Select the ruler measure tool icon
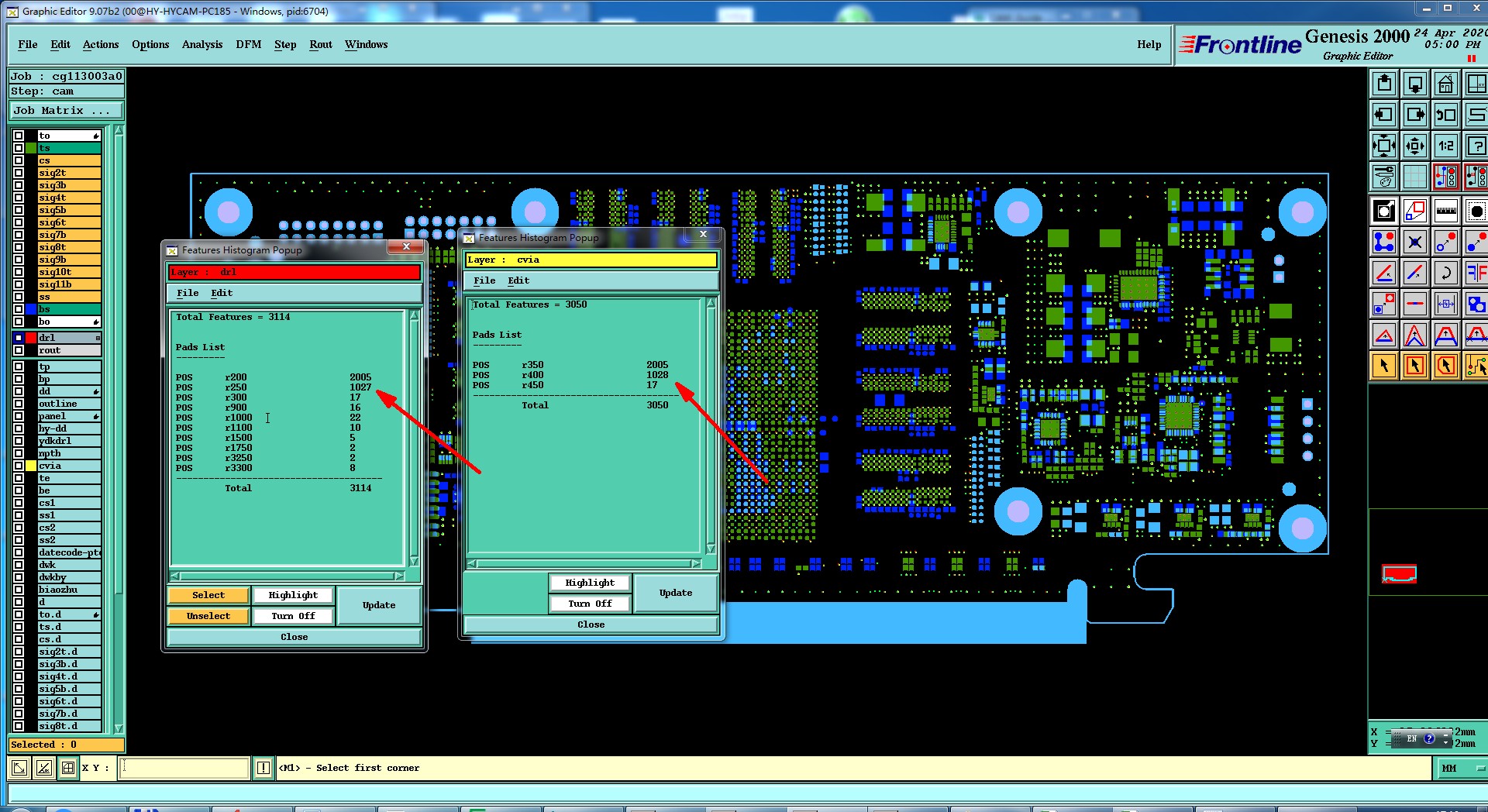 tap(1446, 211)
